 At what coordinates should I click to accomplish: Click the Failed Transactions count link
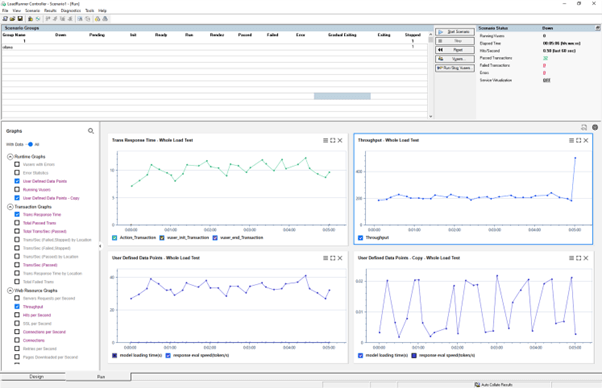[x=544, y=65]
